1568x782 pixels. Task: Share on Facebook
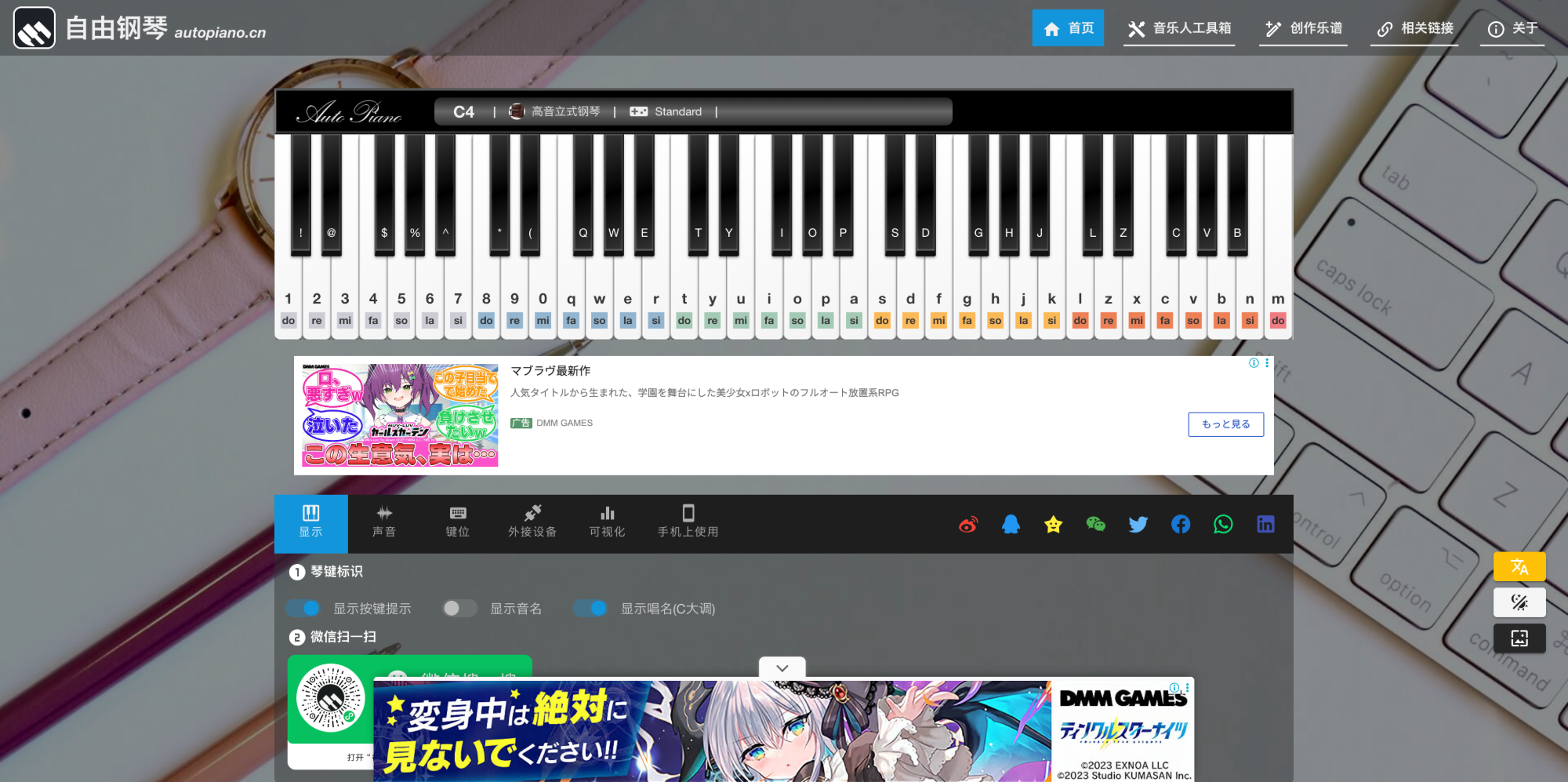click(x=1181, y=524)
